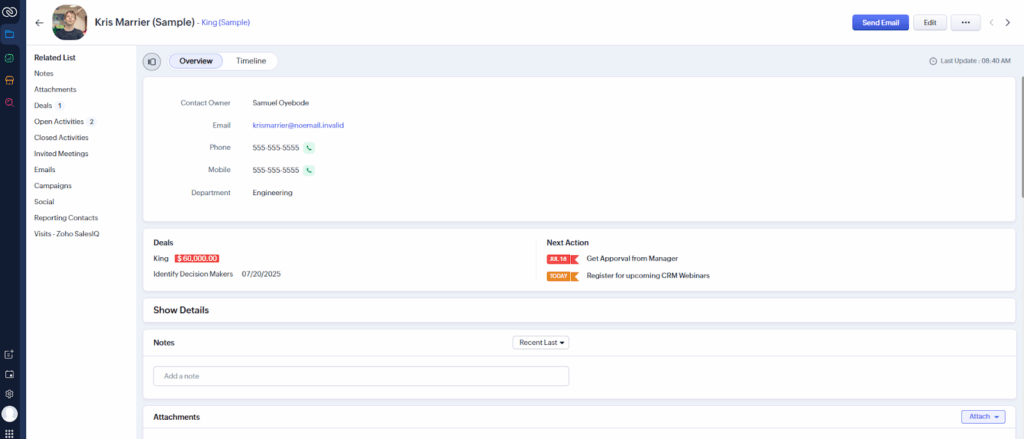Viewport: 1024px width, 439px height.
Task: Call the Phone number via green phone icon
Action: click(x=309, y=148)
